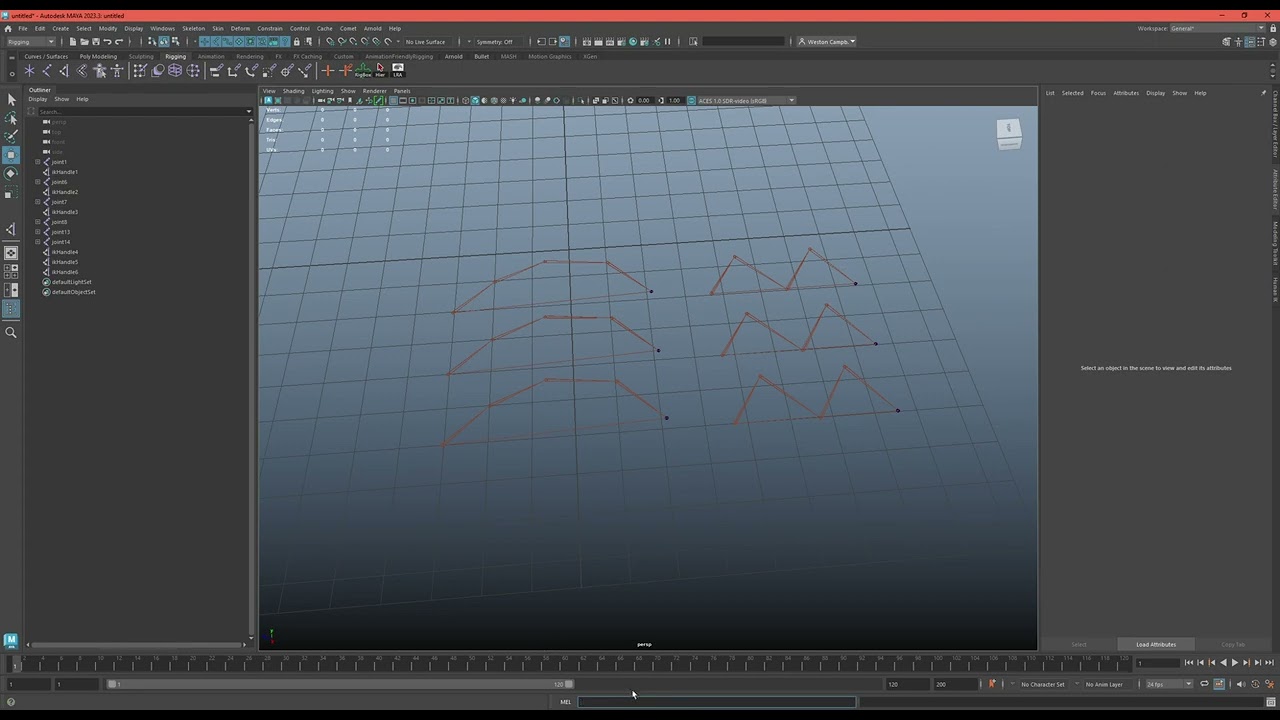The width and height of the screenshot is (1280, 720).
Task: Activate the Paint selection tool
Action: point(11,136)
